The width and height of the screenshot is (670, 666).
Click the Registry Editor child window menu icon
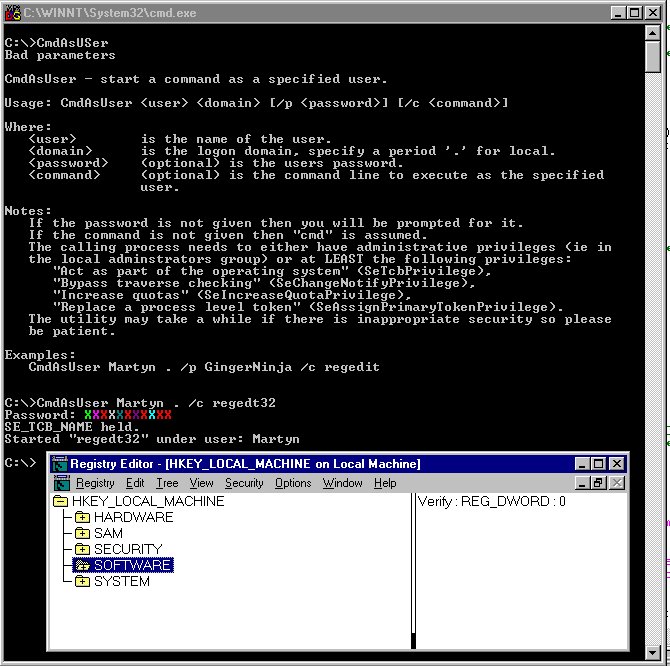pyautogui.click(x=62, y=483)
